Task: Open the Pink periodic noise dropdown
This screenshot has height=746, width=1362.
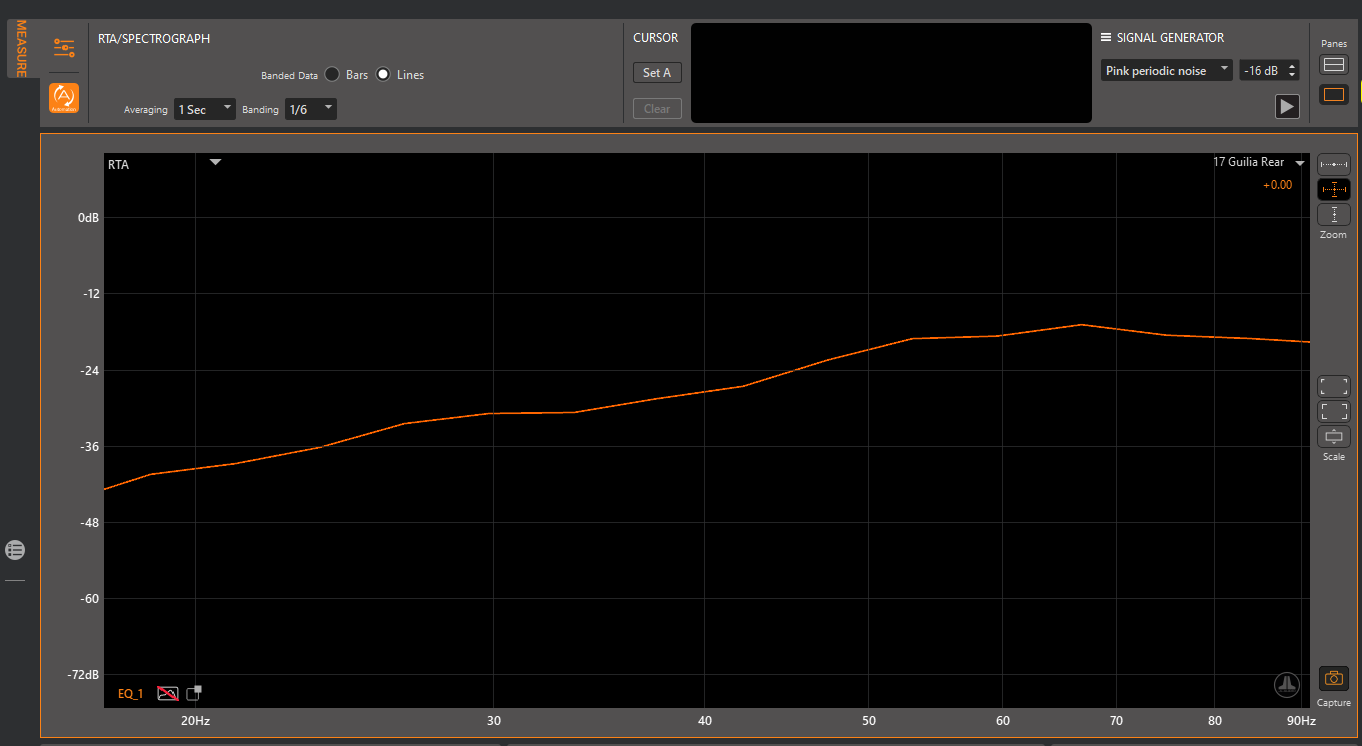Action: 1166,71
